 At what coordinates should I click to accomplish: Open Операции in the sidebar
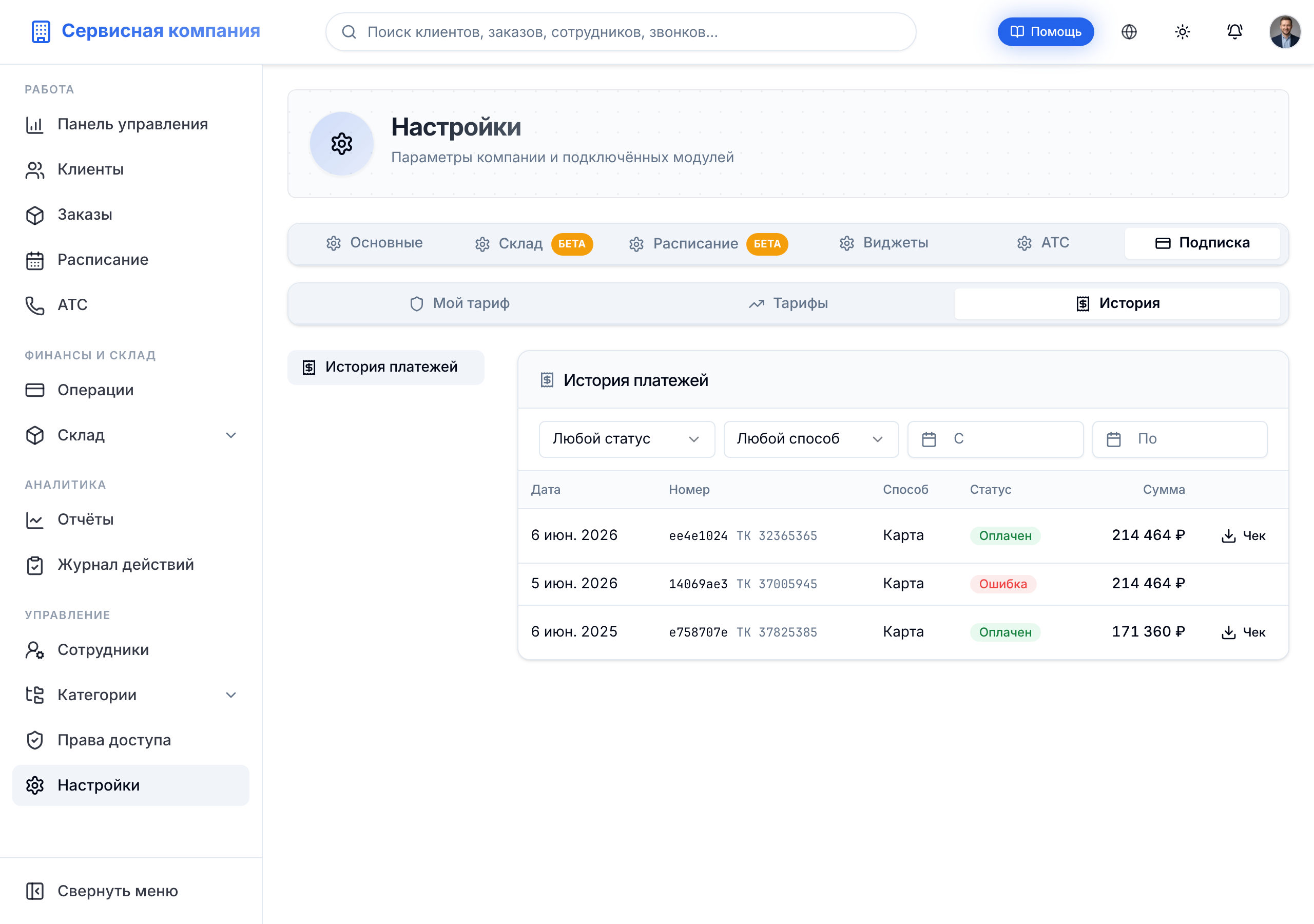(x=130, y=390)
